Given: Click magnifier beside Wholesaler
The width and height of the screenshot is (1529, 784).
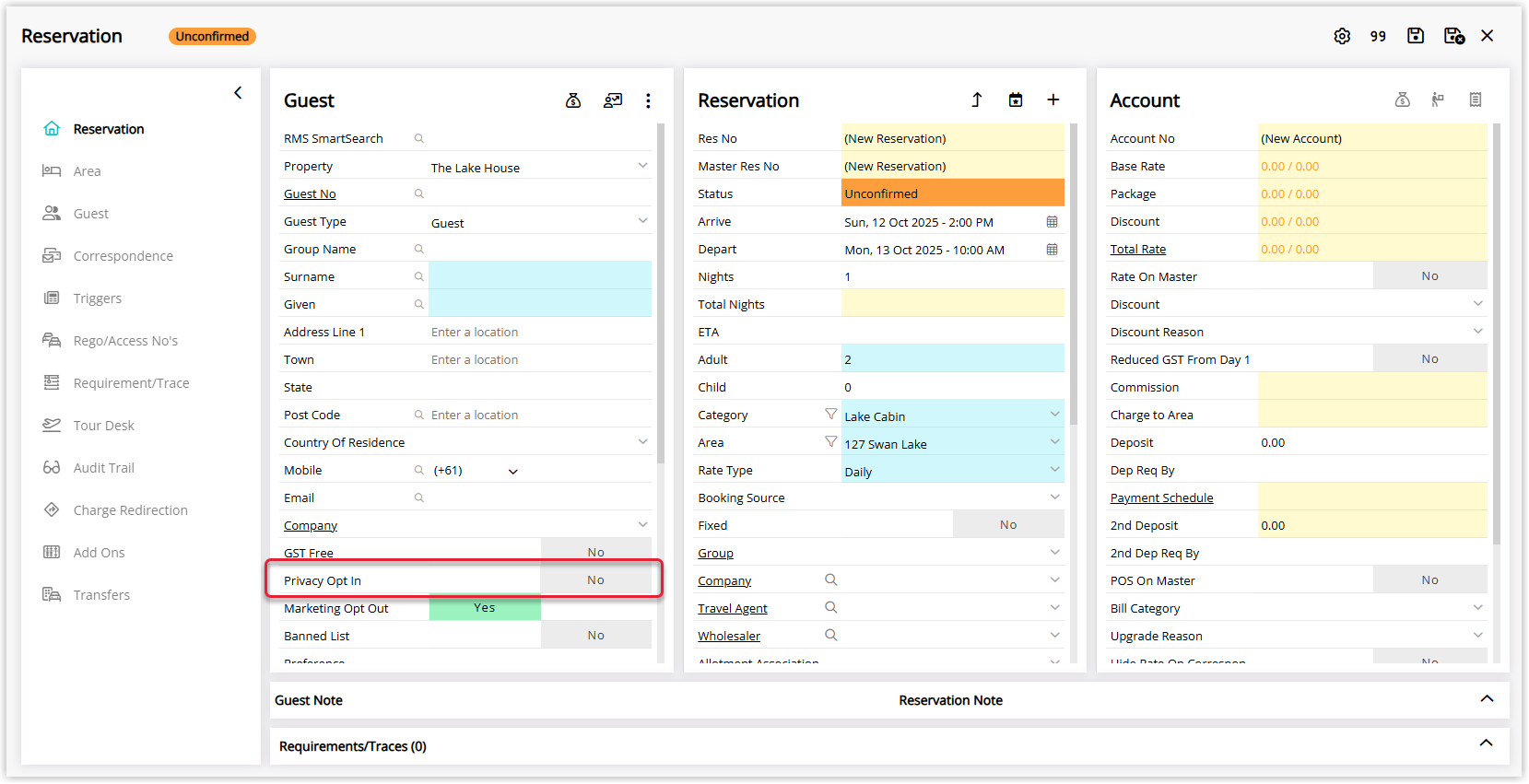Looking at the screenshot, I should tap(831, 635).
